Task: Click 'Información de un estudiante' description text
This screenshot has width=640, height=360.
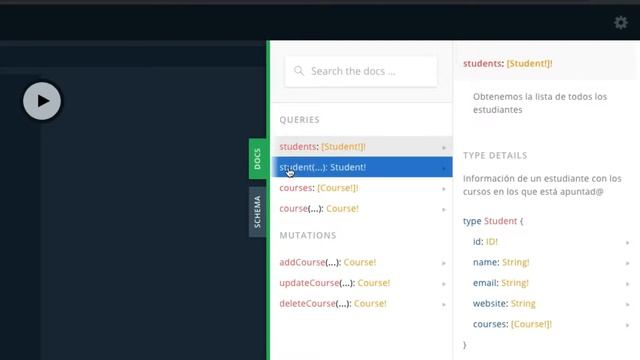Action: (x=542, y=185)
